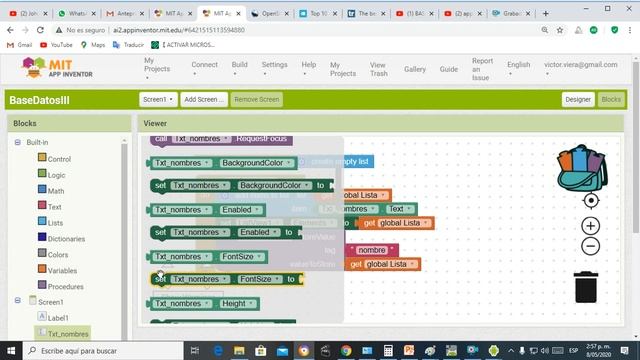Open Enabled dropdown on set Enabled block
The height and width of the screenshot is (360, 640).
click(x=259, y=232)
